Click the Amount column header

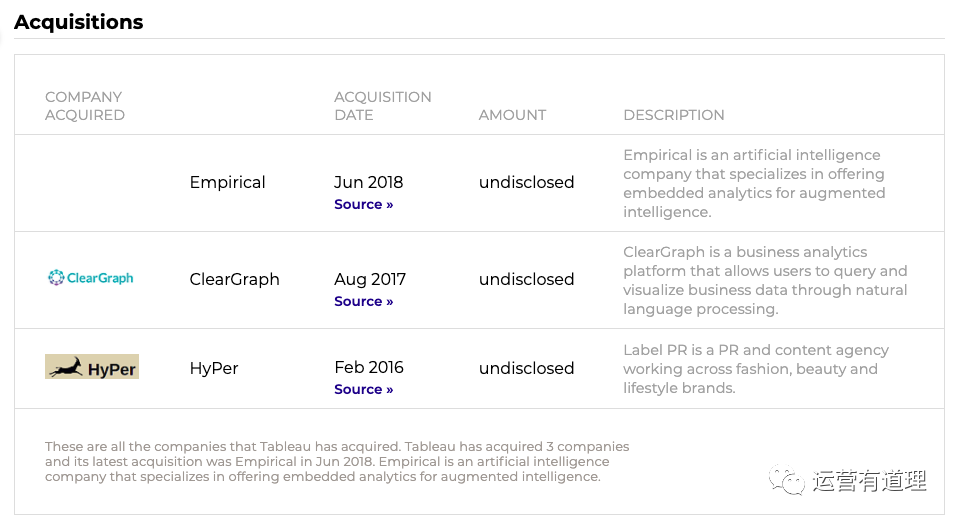click(512, 115)
